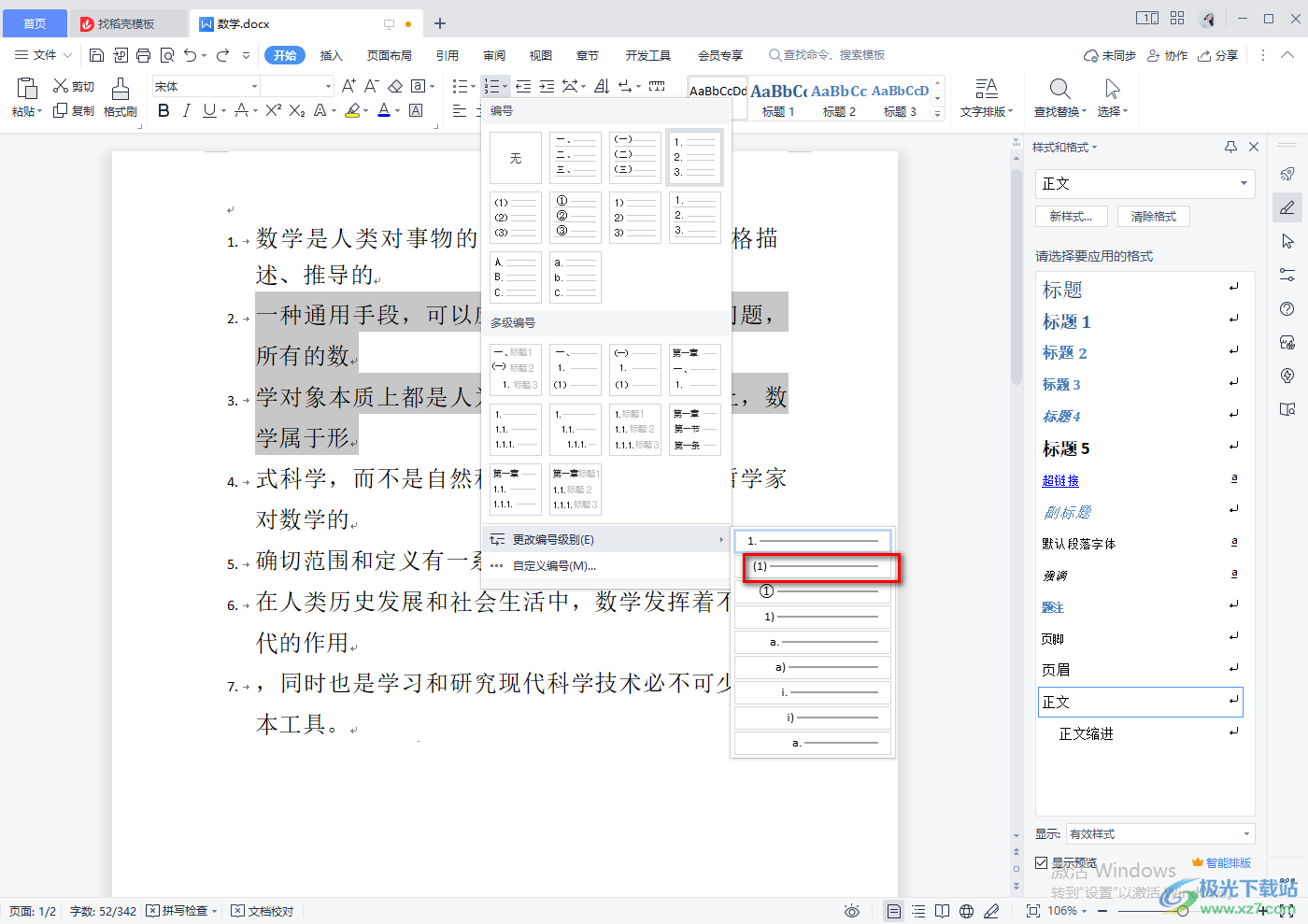Click the zoom slider handle

click(x=1183, y=911)
